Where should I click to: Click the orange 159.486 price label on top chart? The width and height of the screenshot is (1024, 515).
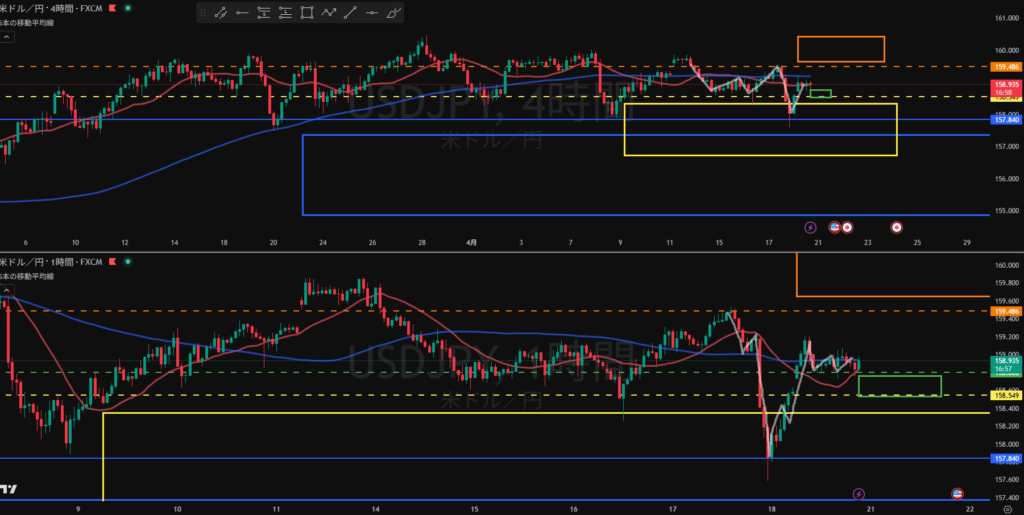coord(1003,66)
